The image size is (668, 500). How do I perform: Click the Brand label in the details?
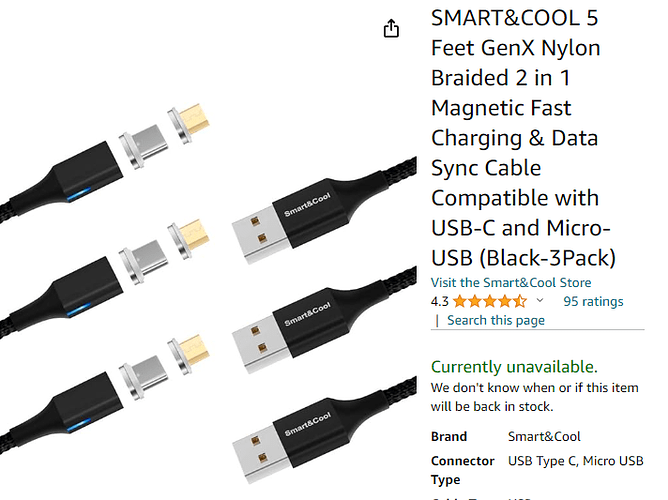coord(449,437)
